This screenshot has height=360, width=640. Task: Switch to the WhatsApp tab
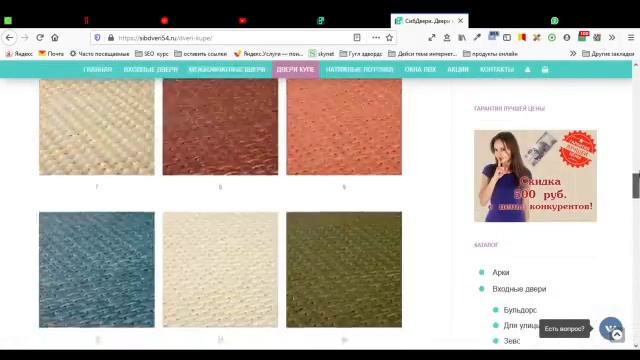coord(554,20)
